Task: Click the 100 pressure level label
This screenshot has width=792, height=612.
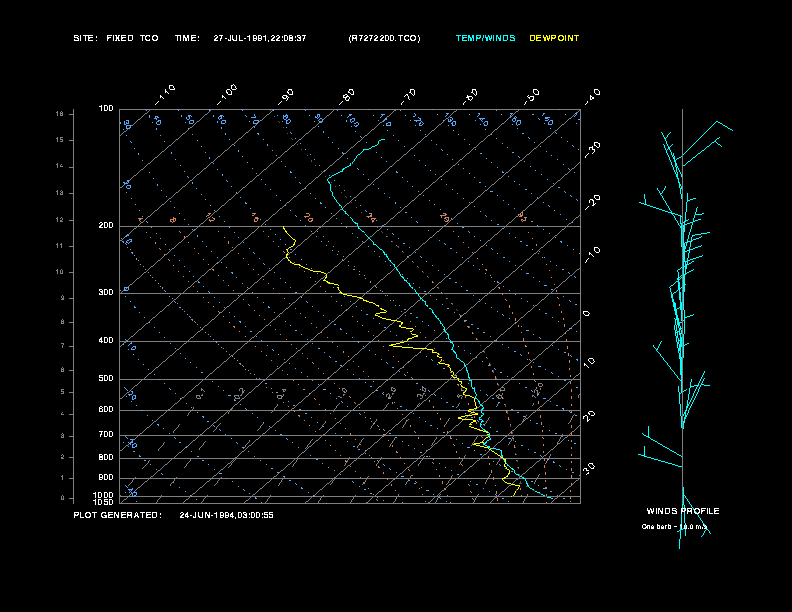Action: tap(106, 109)
